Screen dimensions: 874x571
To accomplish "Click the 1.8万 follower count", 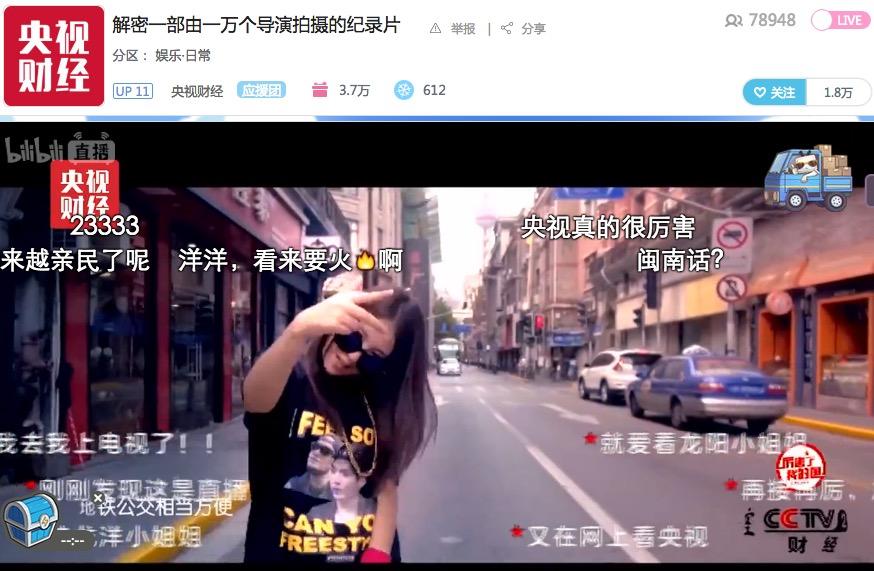I will click(x=838, y=92).
